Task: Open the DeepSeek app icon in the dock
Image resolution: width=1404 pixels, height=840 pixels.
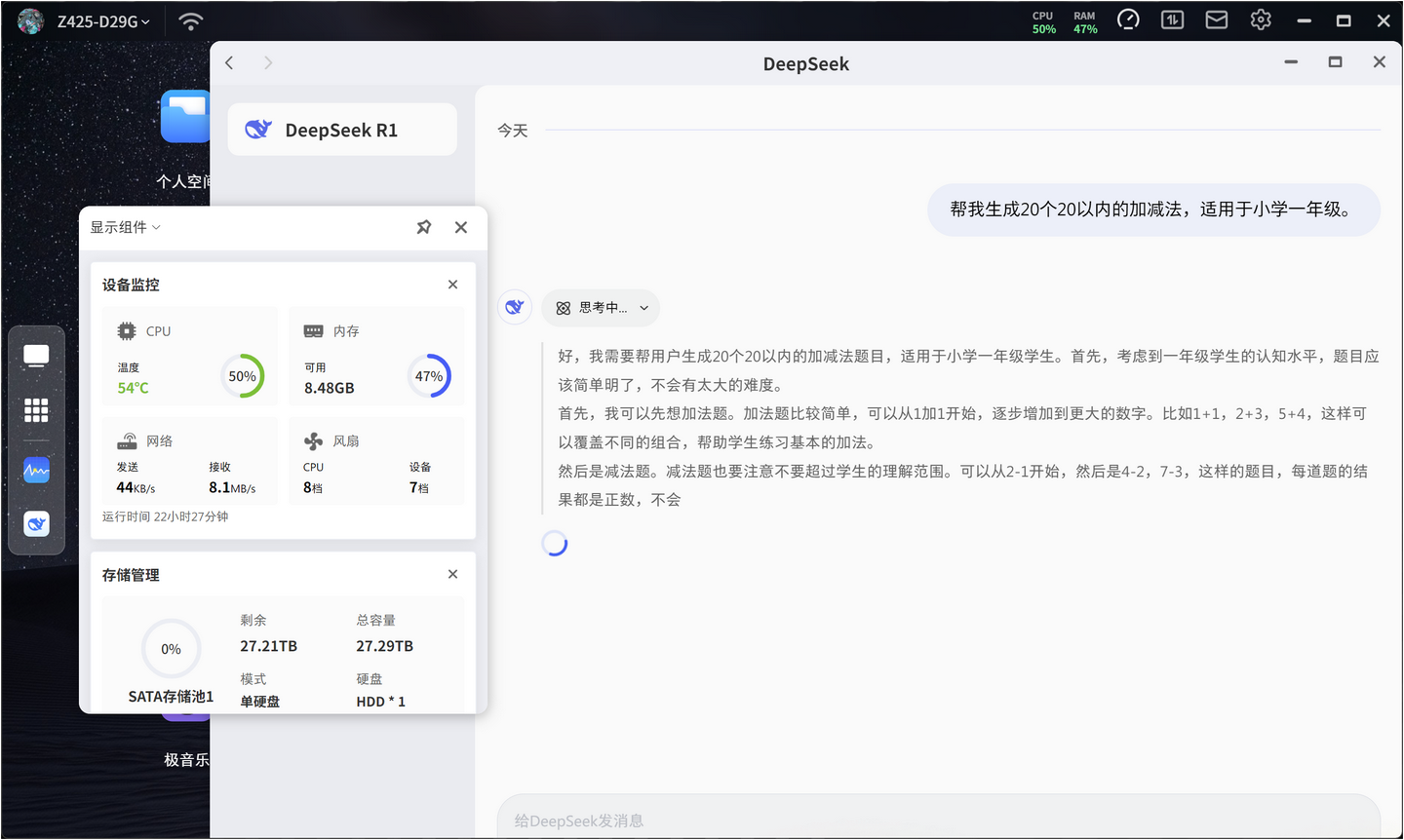Action: tap(36, 524)
